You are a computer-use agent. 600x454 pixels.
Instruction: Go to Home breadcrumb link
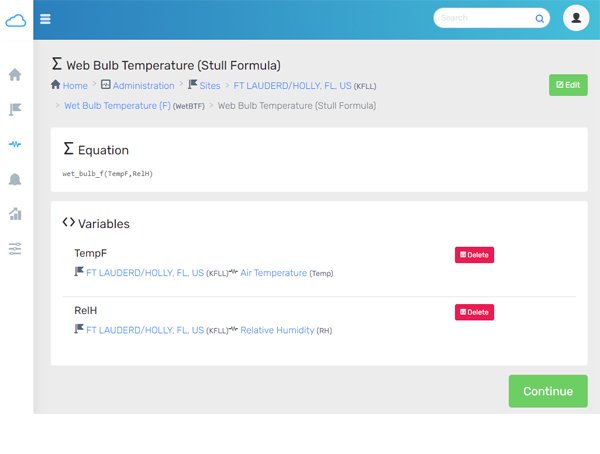75,86
